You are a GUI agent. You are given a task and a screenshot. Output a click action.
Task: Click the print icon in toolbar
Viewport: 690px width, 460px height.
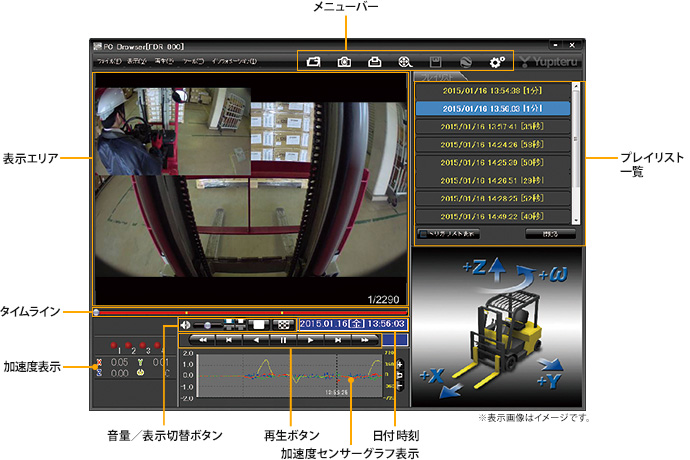tap(374, 62)
